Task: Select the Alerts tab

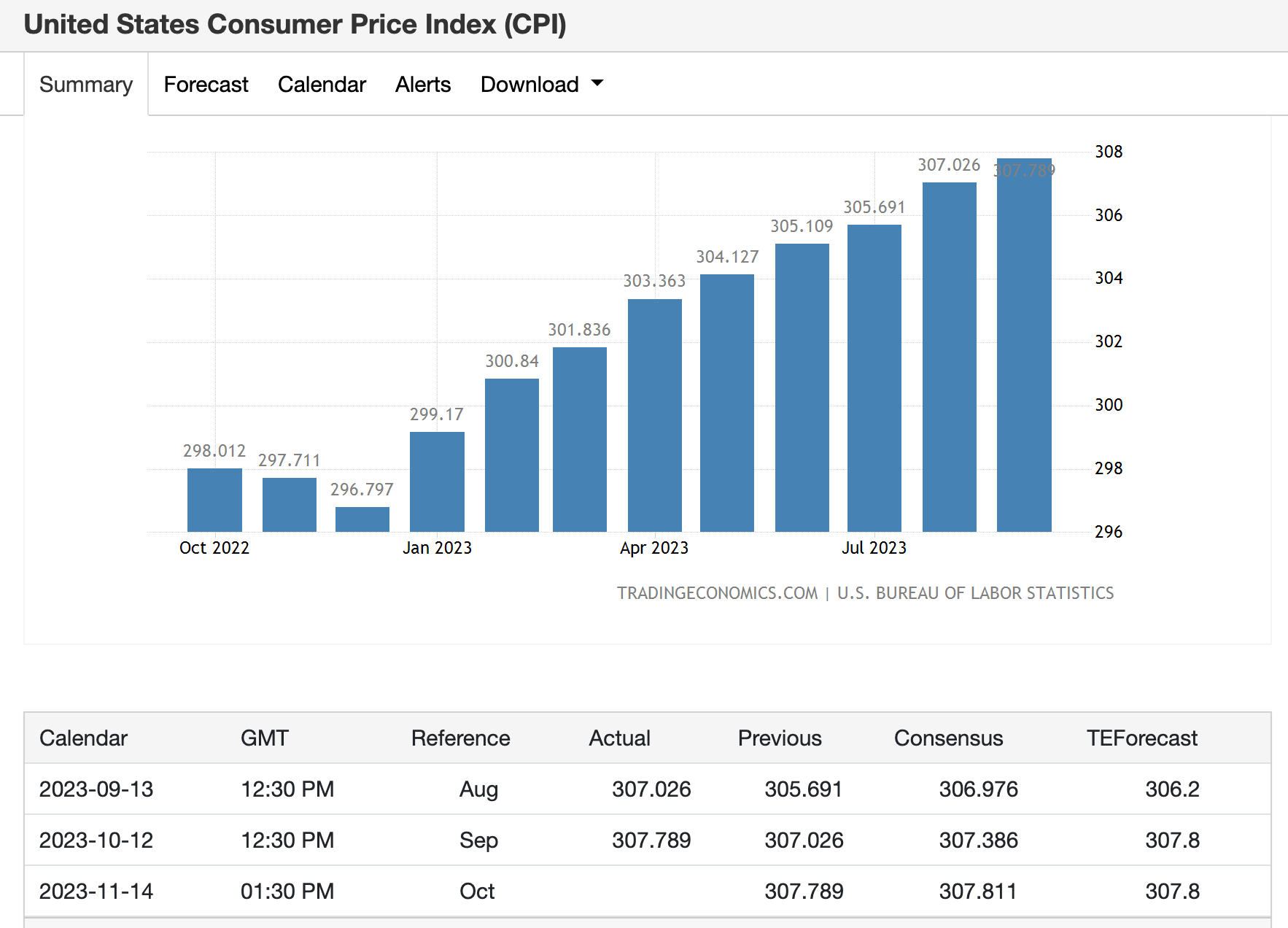Action: 422,84
